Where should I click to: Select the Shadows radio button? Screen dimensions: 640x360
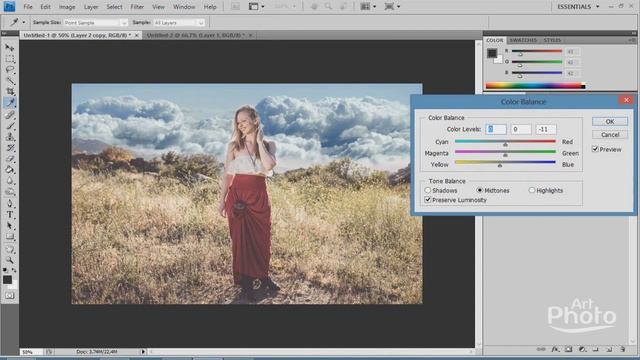[428, 190]
